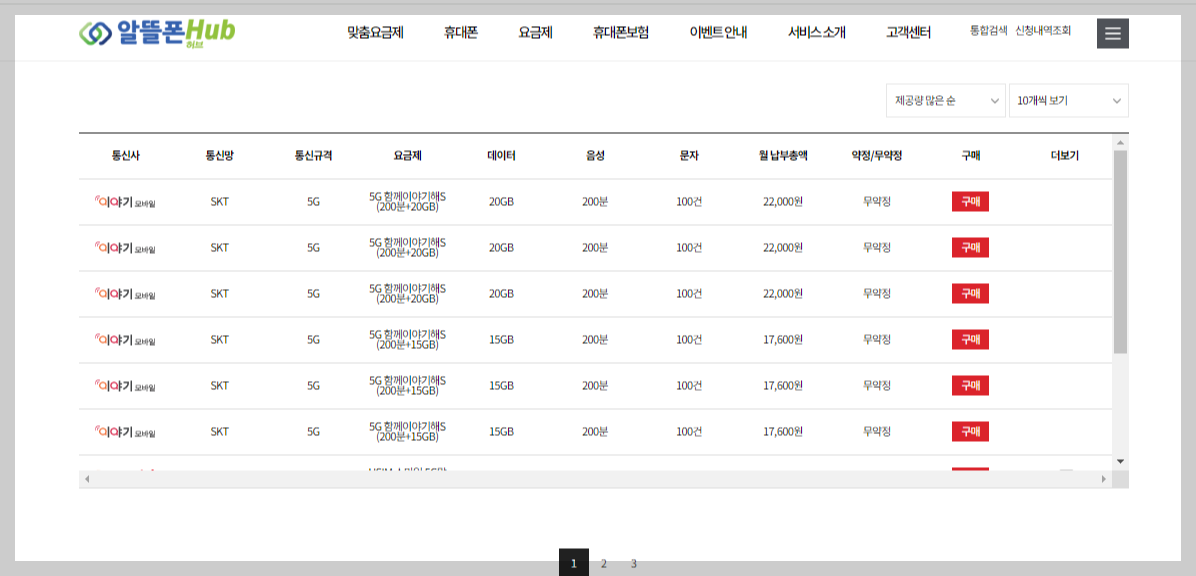Image resolution: width=1196 pixels, height=576 pixels.
Task: Click the 음성 column header
Action: (595, 156)
